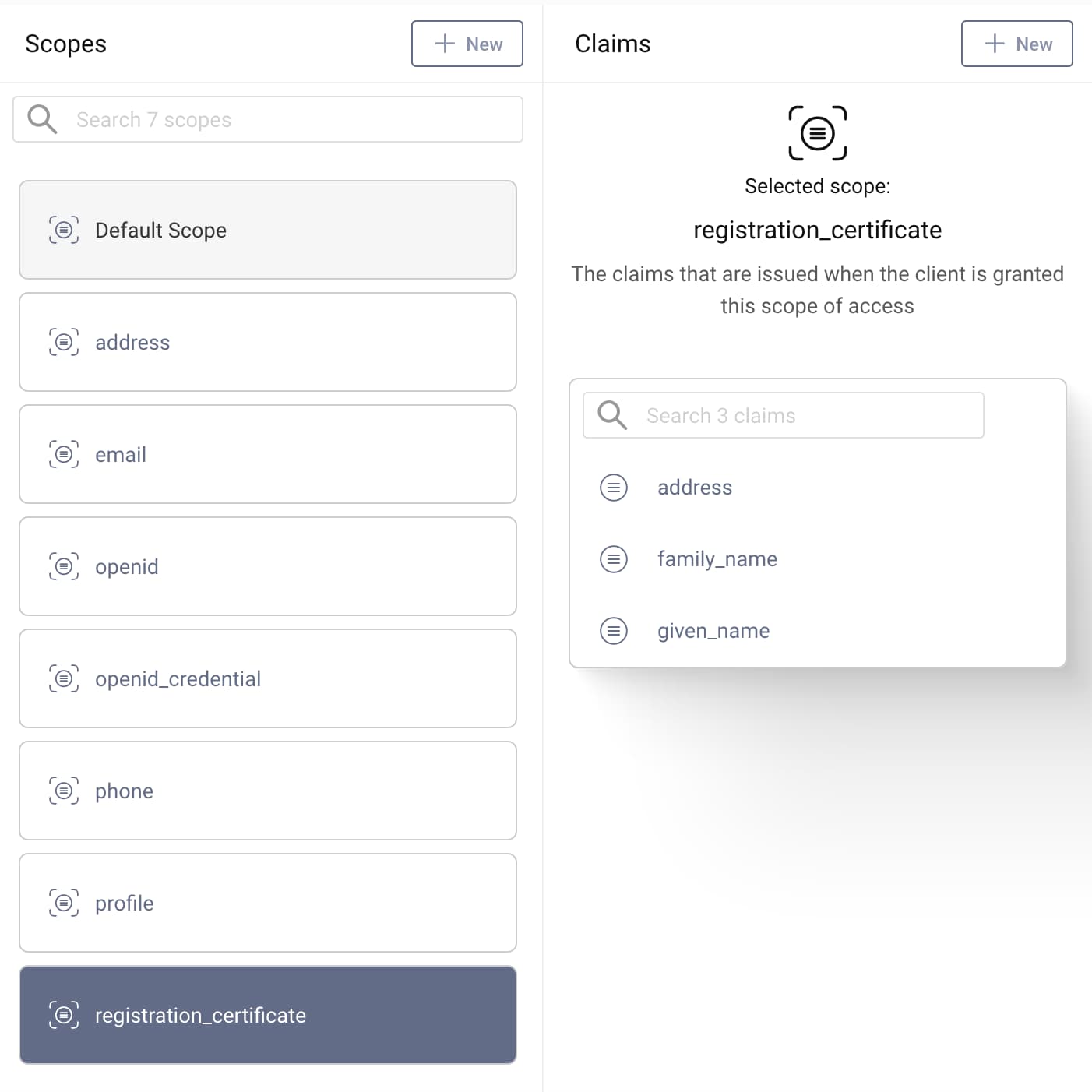Select the Default Scope entry
Screen dimensions: 1092x1092
click(x=268, y=230)
